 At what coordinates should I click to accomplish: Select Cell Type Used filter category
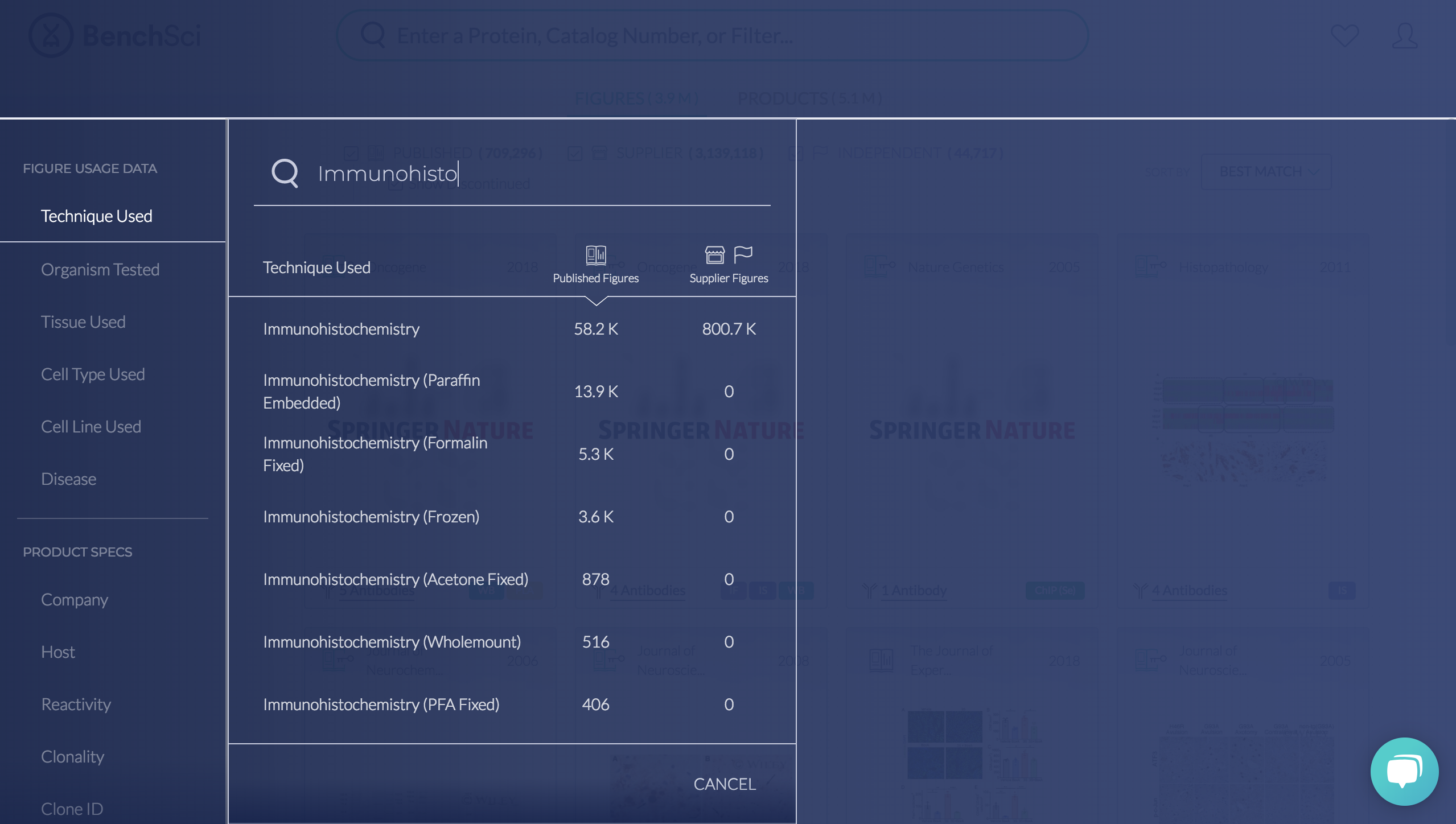tap(93, 374)
